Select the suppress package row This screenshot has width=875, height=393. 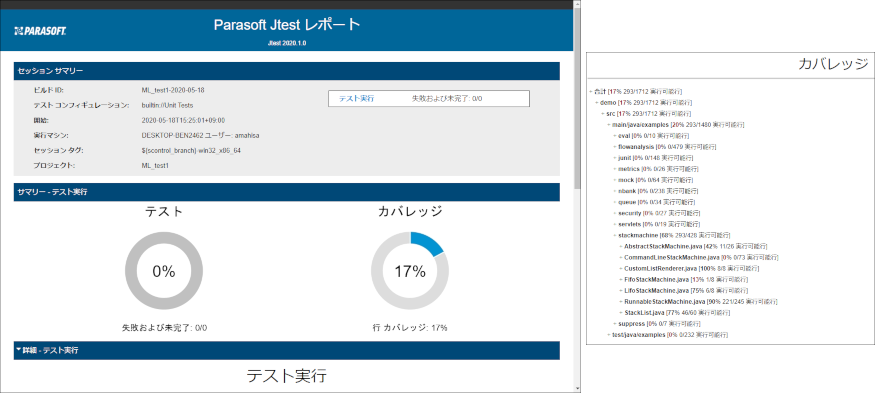[658, 324]
